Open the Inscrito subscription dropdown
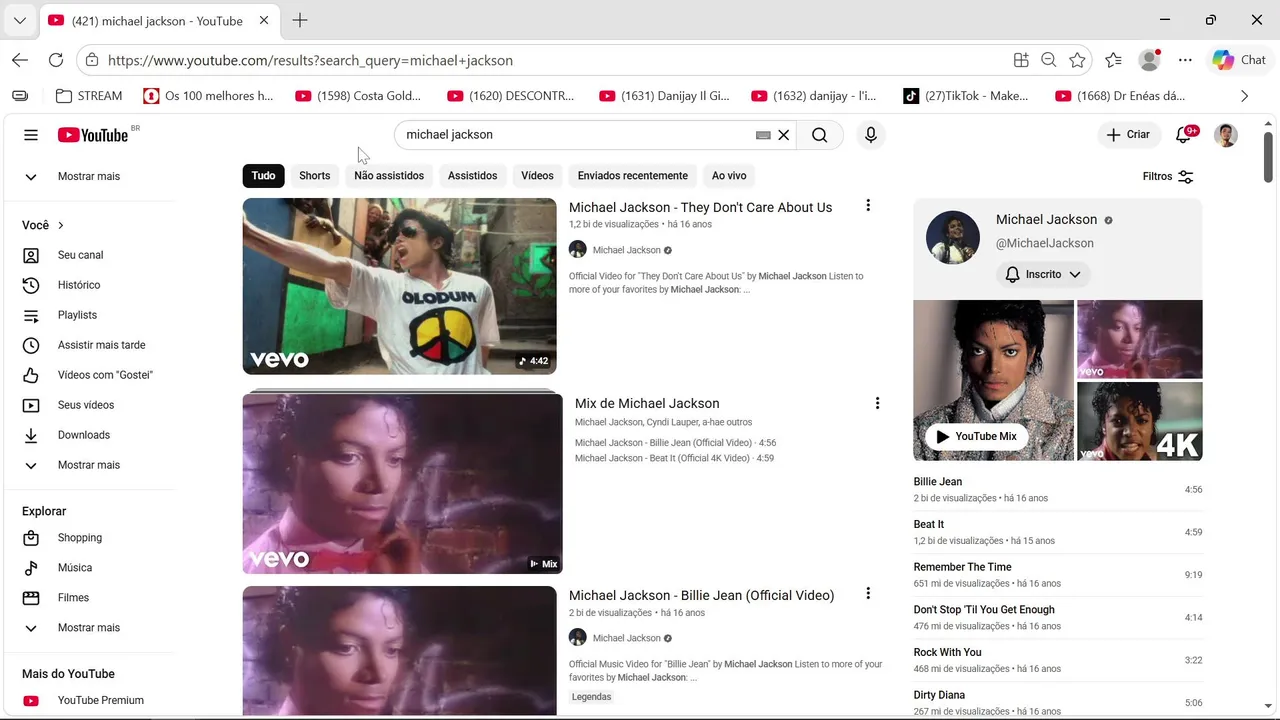 pos(1043,274)
